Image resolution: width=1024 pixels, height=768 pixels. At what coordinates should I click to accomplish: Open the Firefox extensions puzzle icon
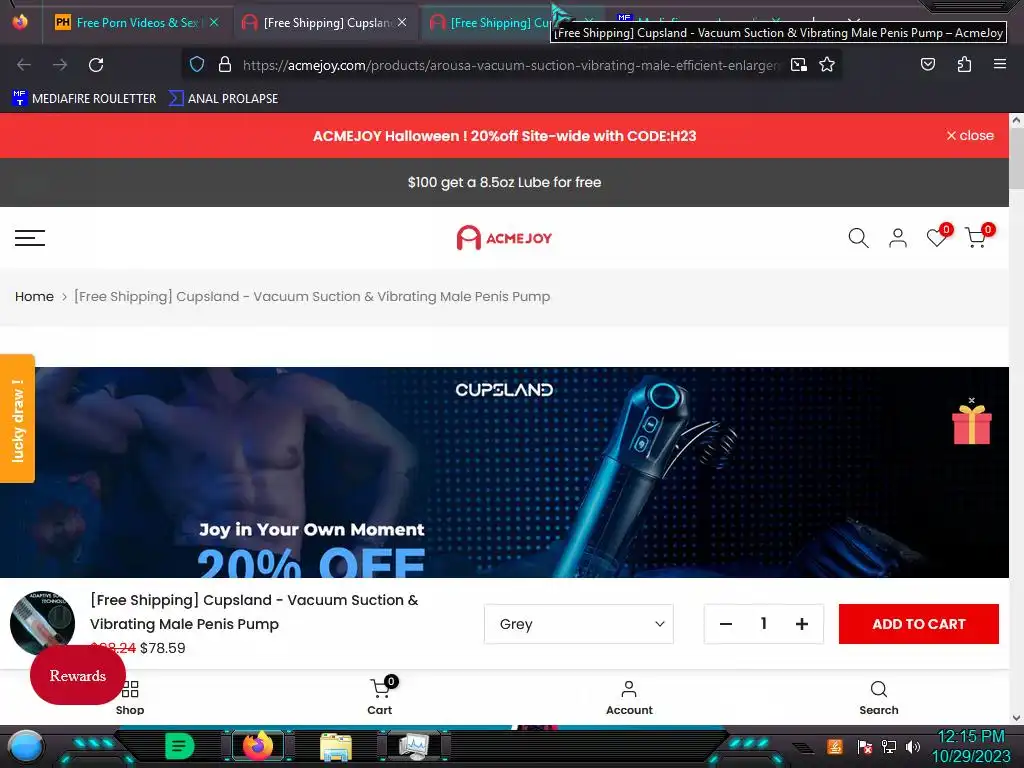(964, 64)
